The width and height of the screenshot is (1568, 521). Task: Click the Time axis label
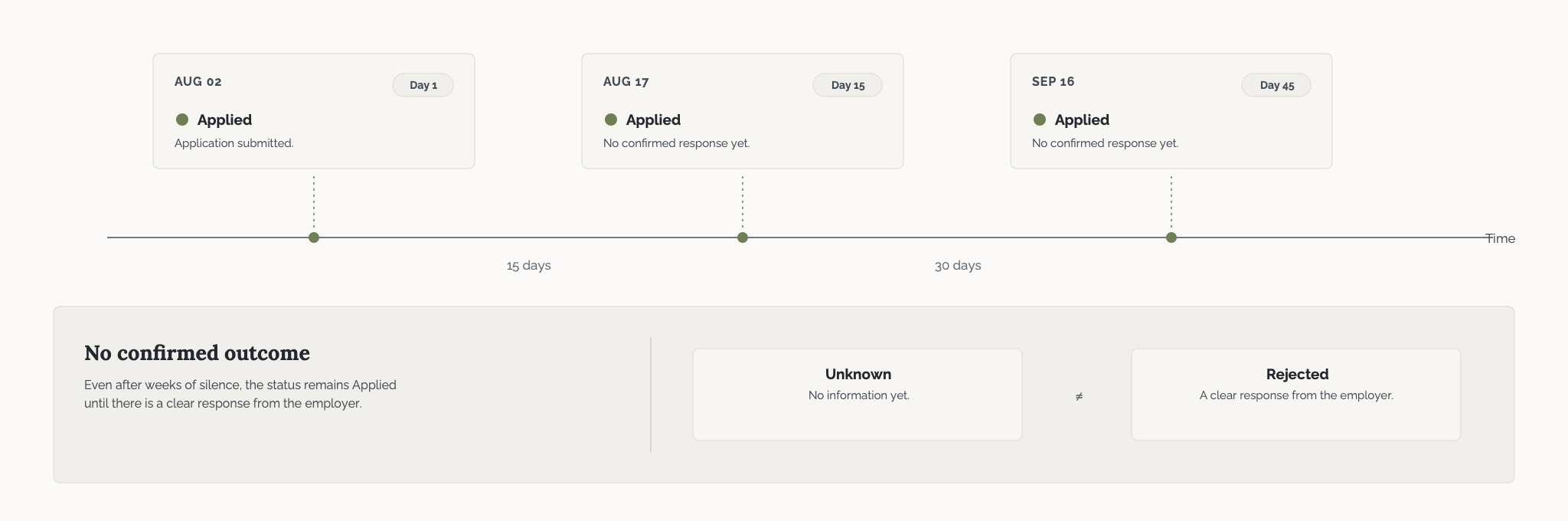pyautogui.click(x=1501, y=238)
